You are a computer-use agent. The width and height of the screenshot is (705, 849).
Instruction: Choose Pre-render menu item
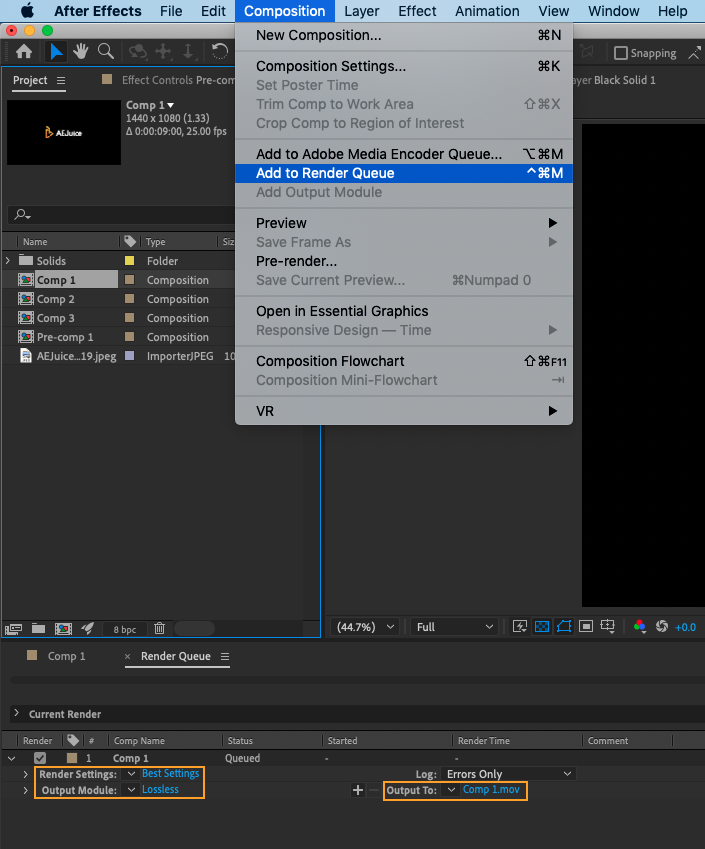click(x=404, y=261)
